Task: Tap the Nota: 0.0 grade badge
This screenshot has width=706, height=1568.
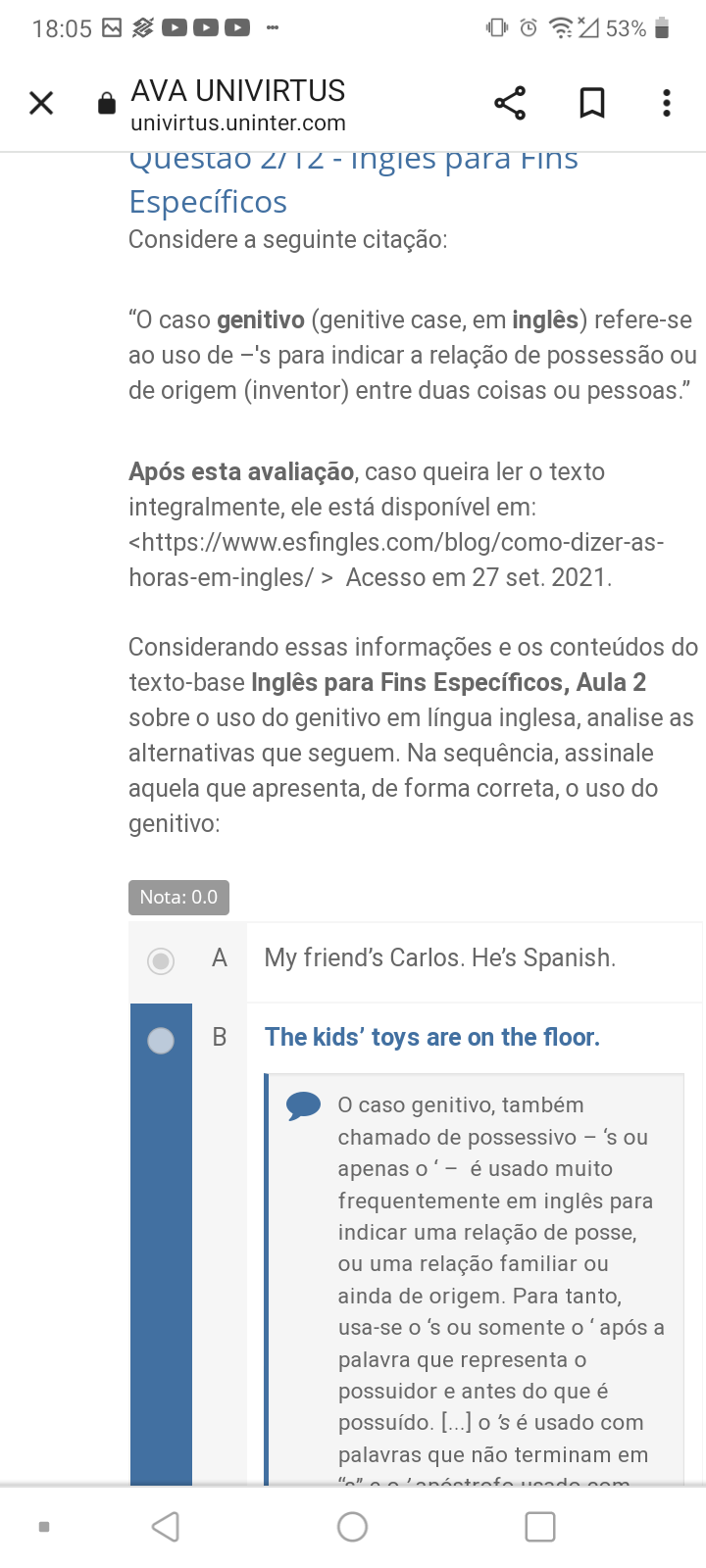Action: coord(178,897)
